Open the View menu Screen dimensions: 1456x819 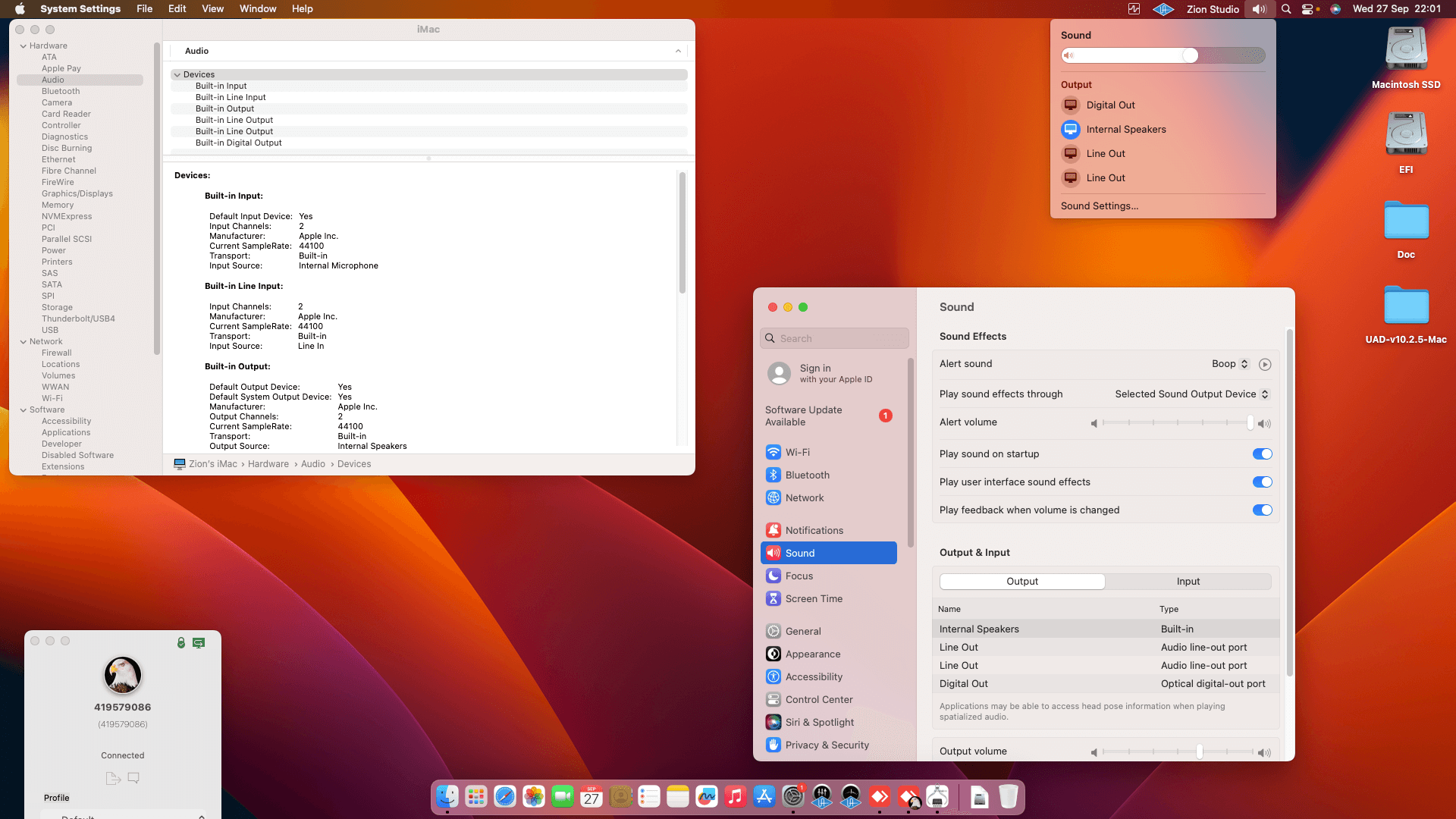212,9
